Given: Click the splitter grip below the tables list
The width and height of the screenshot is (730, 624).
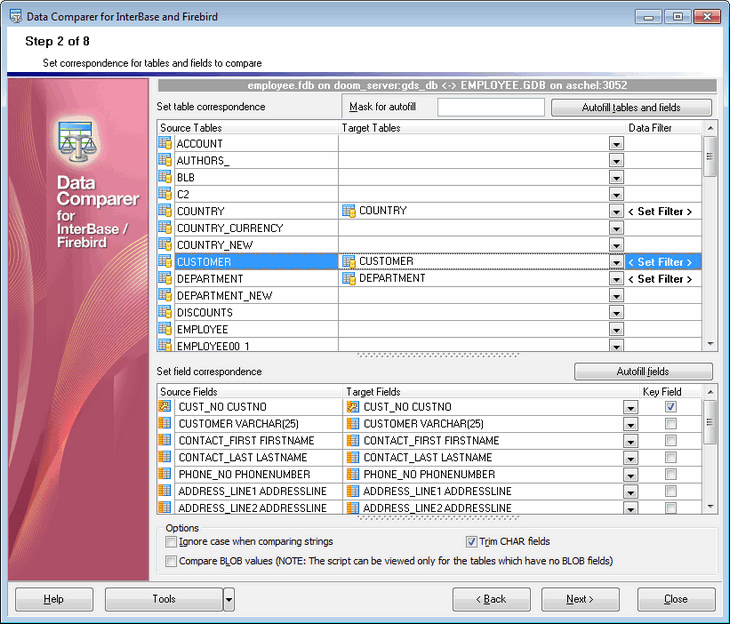Looking at the screenshot, I should (x=438, y=355).
